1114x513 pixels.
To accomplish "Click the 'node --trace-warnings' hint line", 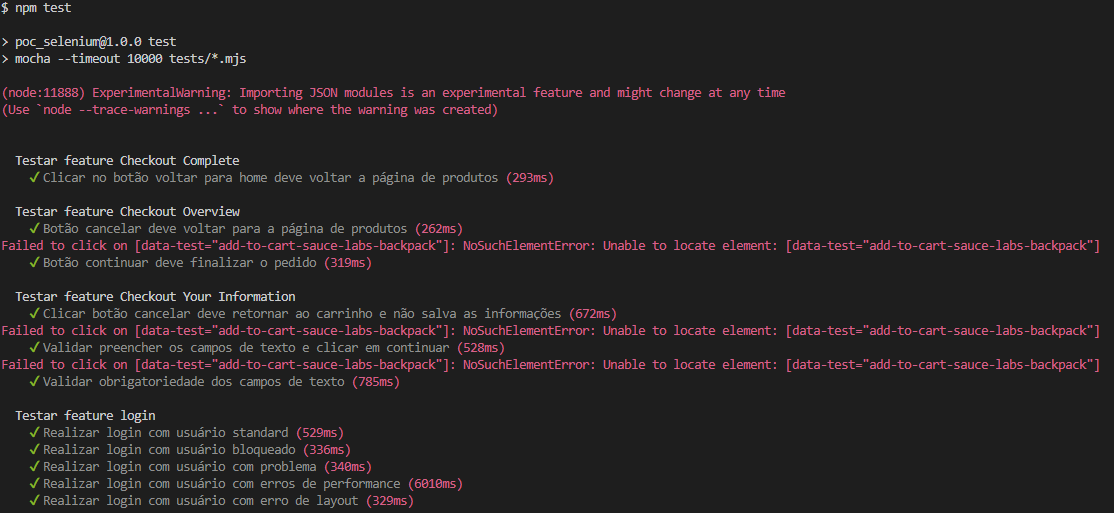I will tap(249, 110).
